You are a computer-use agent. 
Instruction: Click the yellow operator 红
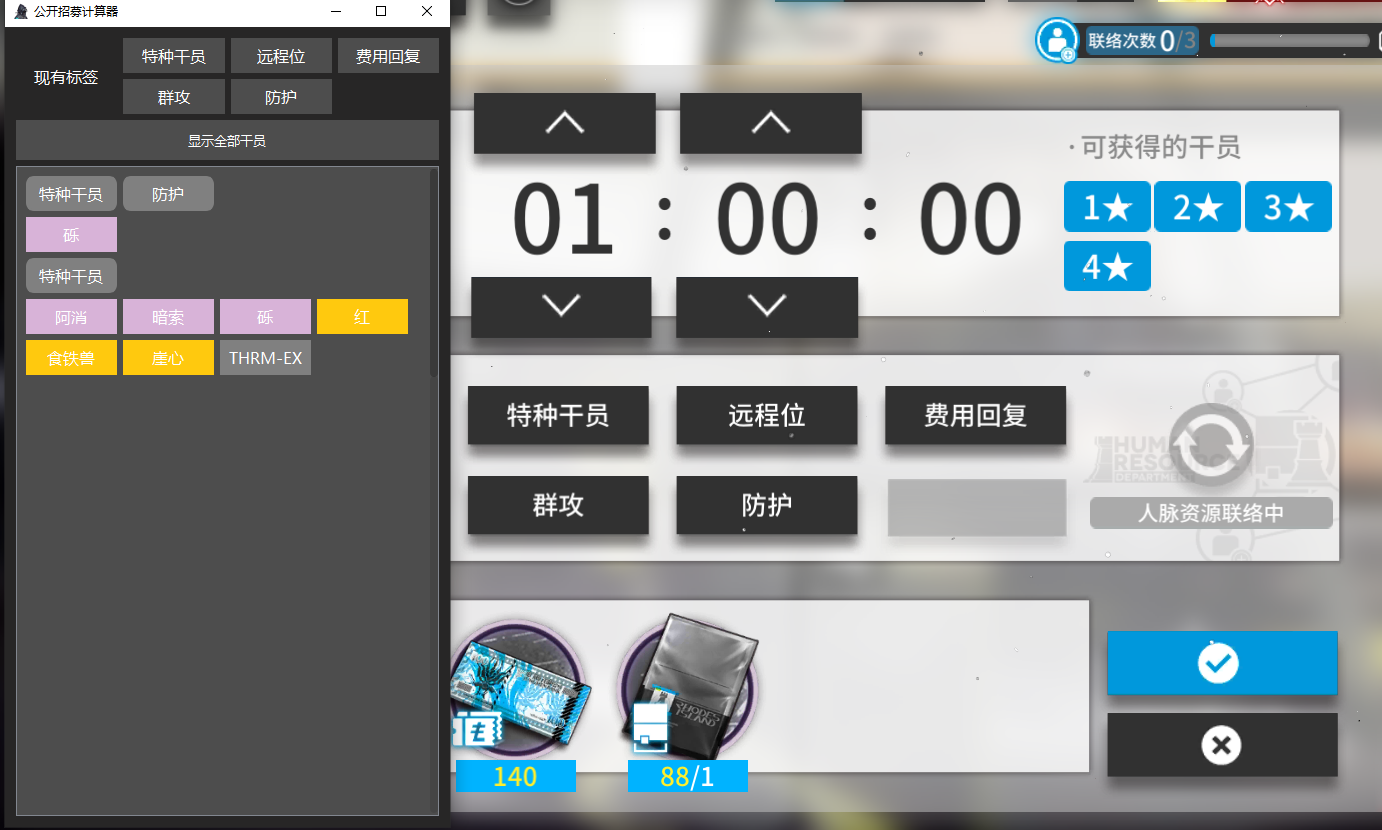click(x=362, y=317)
